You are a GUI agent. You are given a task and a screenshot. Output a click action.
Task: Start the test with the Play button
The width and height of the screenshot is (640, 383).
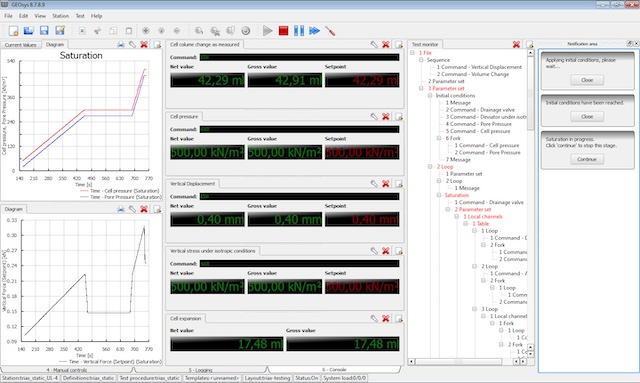pos(267,31)
